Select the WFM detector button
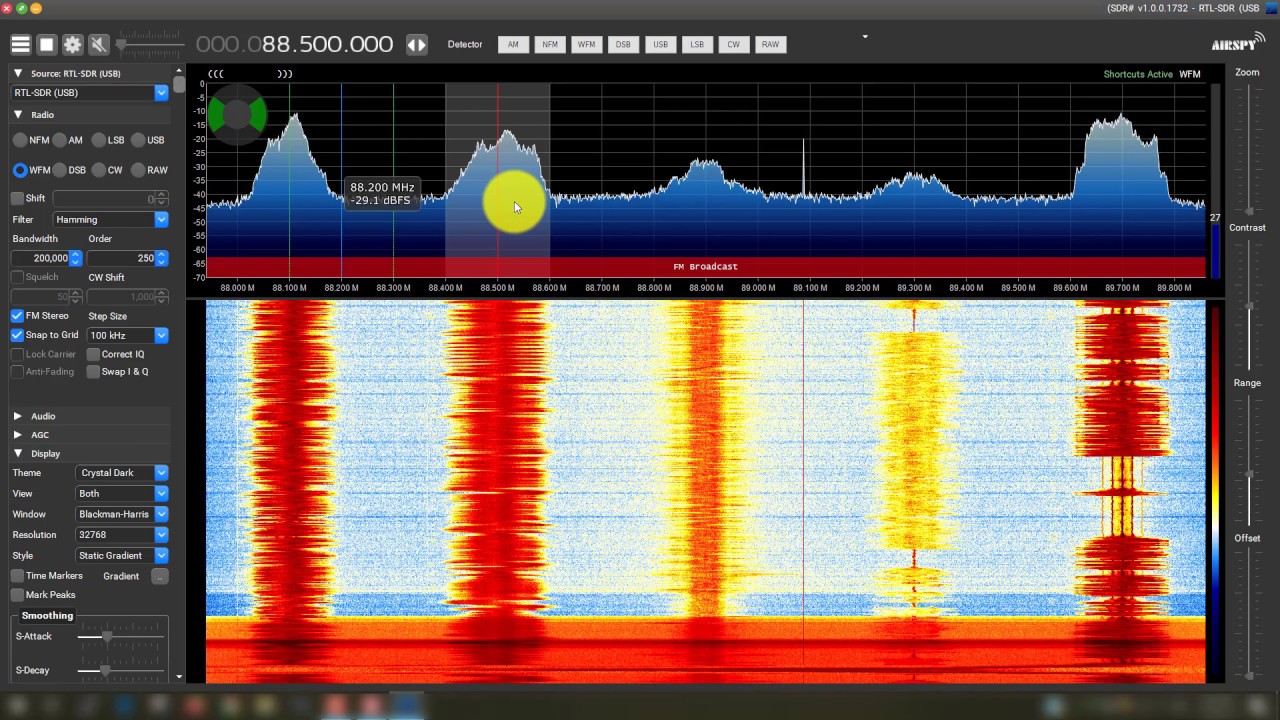The image size is (1280, 720). pos(586,44)
